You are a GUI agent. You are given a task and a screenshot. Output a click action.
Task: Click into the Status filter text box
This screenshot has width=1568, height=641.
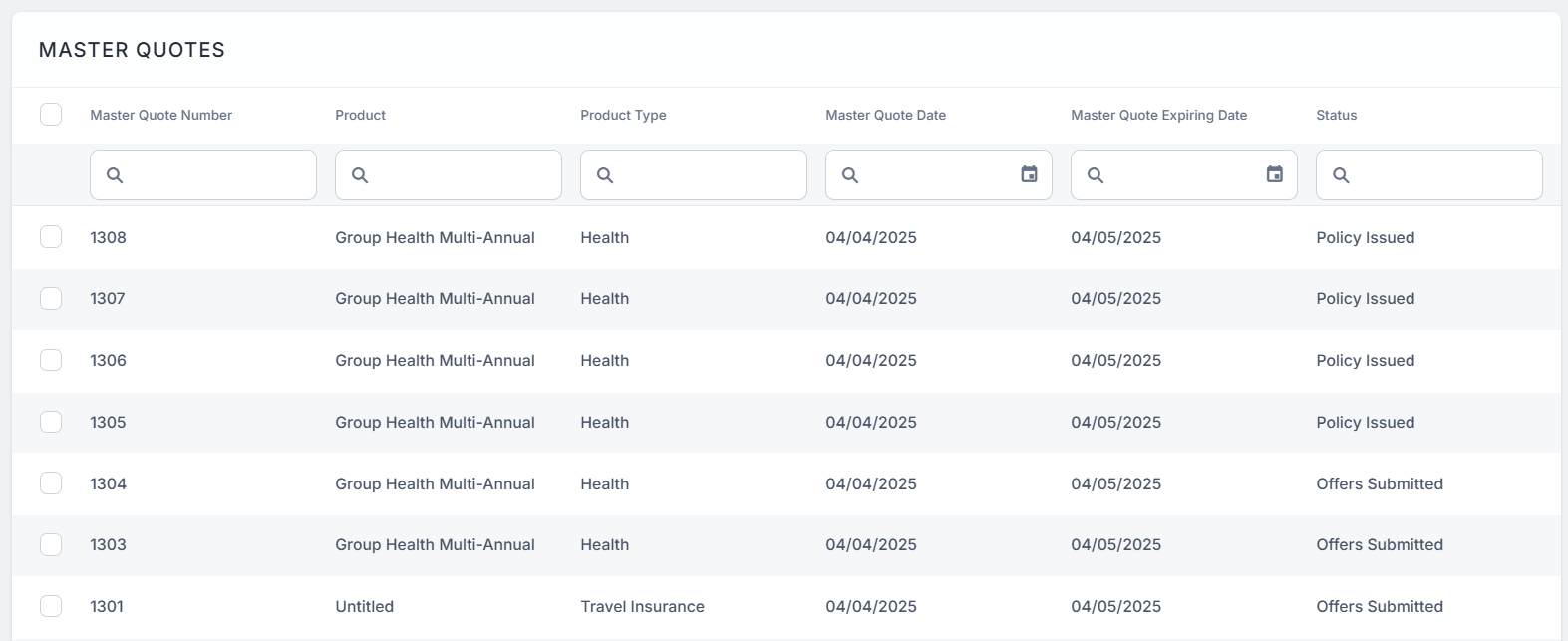1441,175
